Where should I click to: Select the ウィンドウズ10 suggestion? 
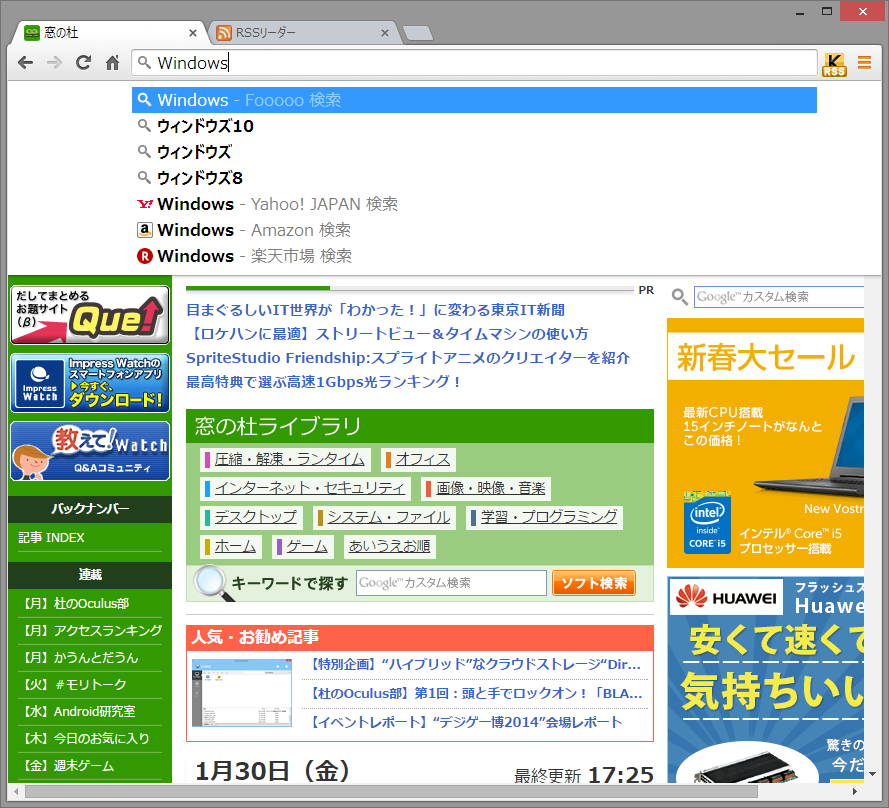point(475,126)
